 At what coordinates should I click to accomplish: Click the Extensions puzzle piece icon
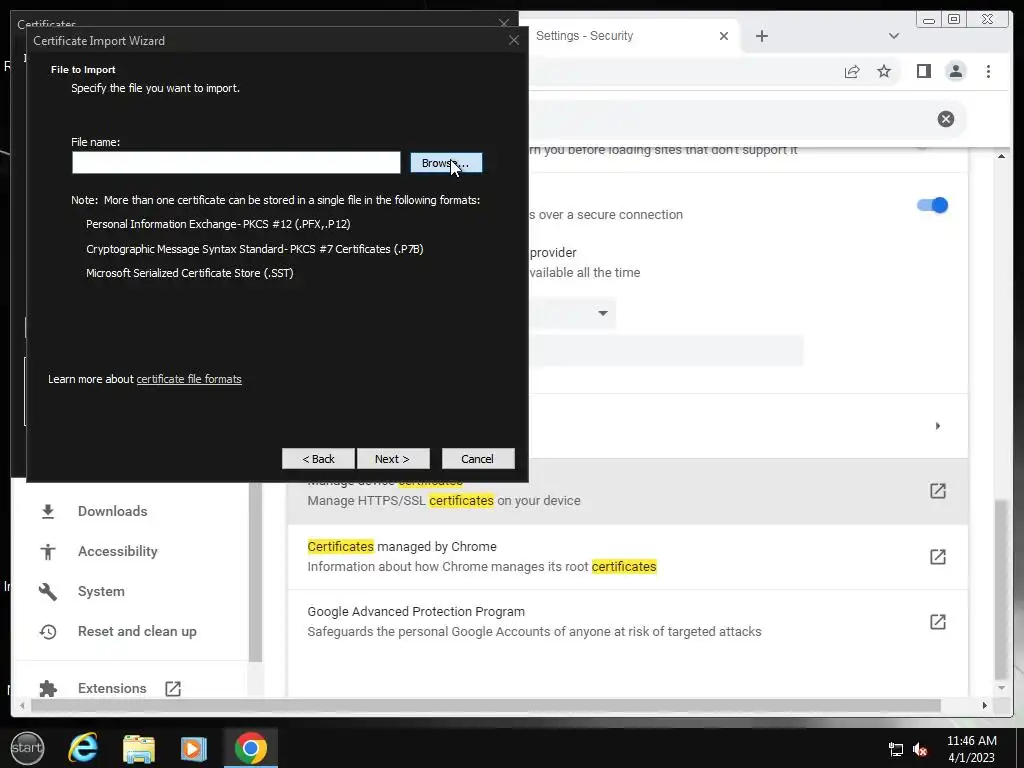[x=48, y=688]
